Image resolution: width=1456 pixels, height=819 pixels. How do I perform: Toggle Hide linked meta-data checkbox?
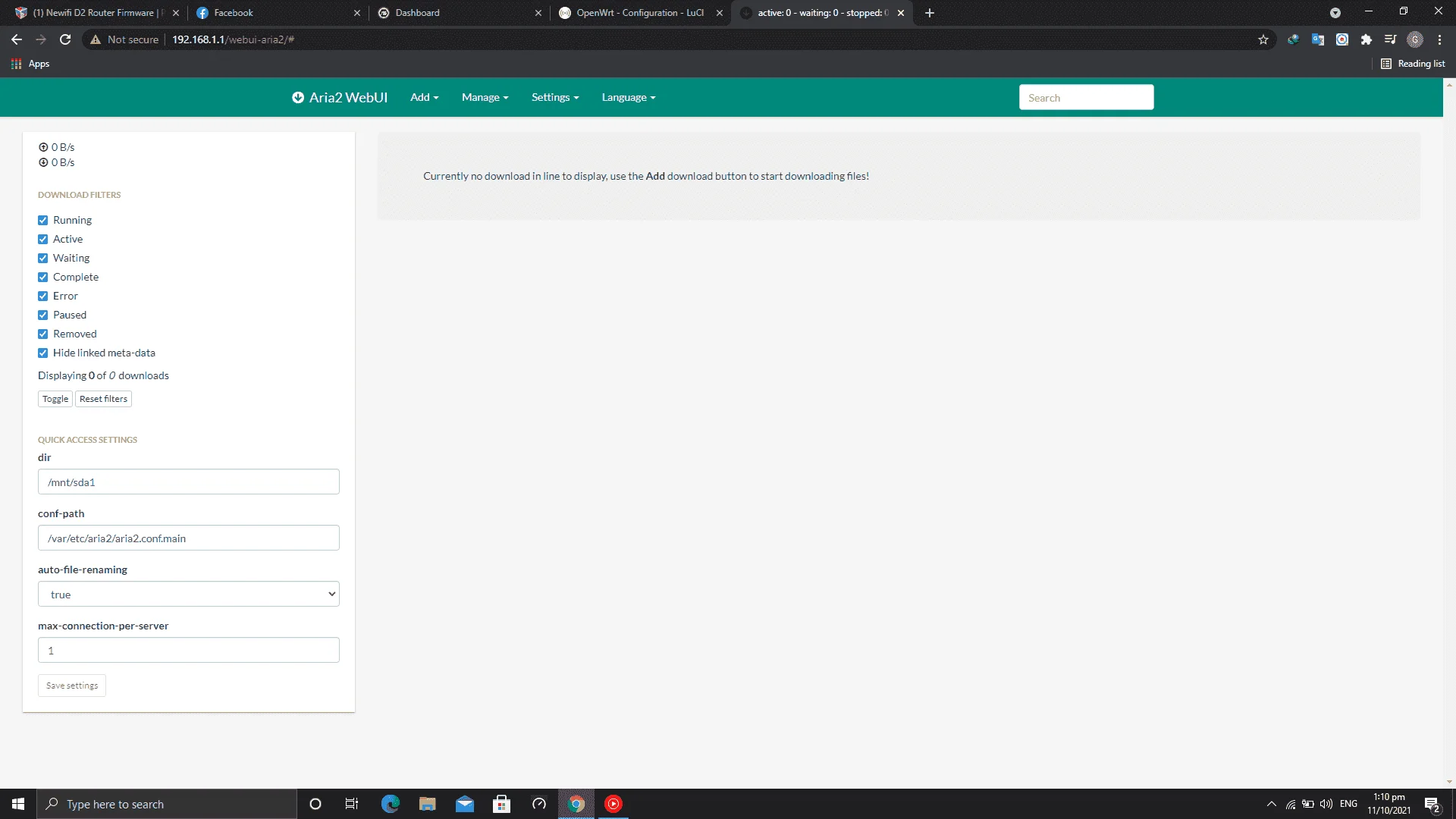pyautogui.click(x=43, y=353)
